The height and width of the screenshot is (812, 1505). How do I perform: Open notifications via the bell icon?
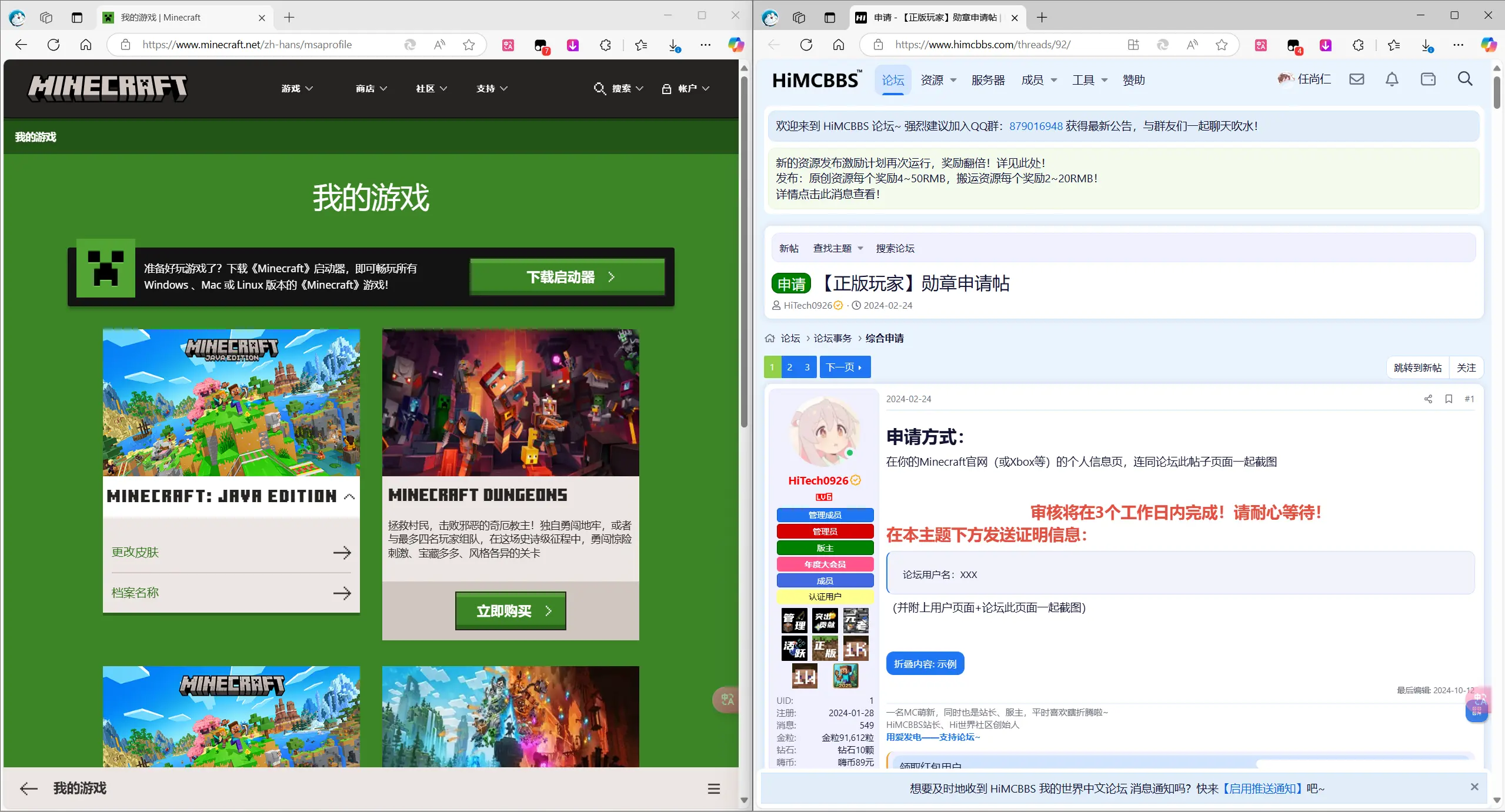(x=1391, y=79)
